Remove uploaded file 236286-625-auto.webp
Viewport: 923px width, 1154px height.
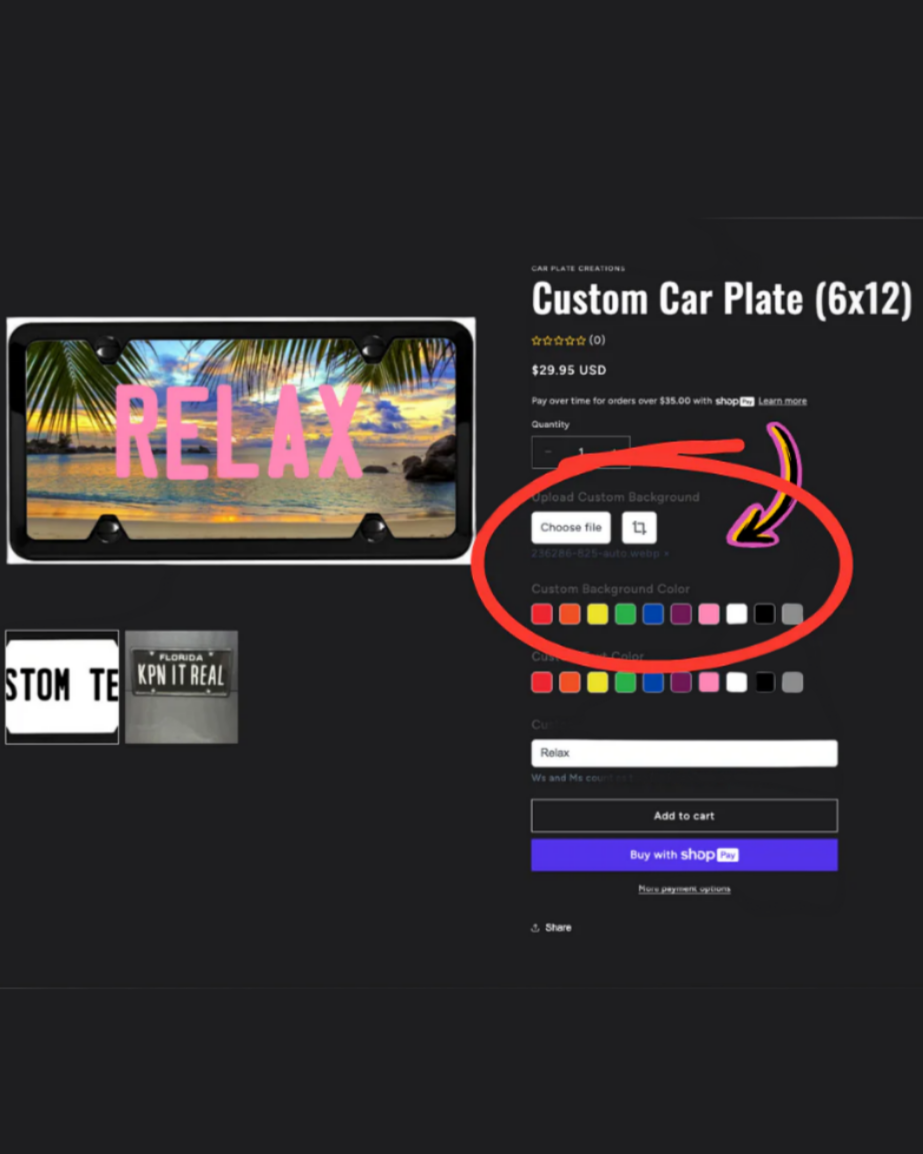point(667,553)
